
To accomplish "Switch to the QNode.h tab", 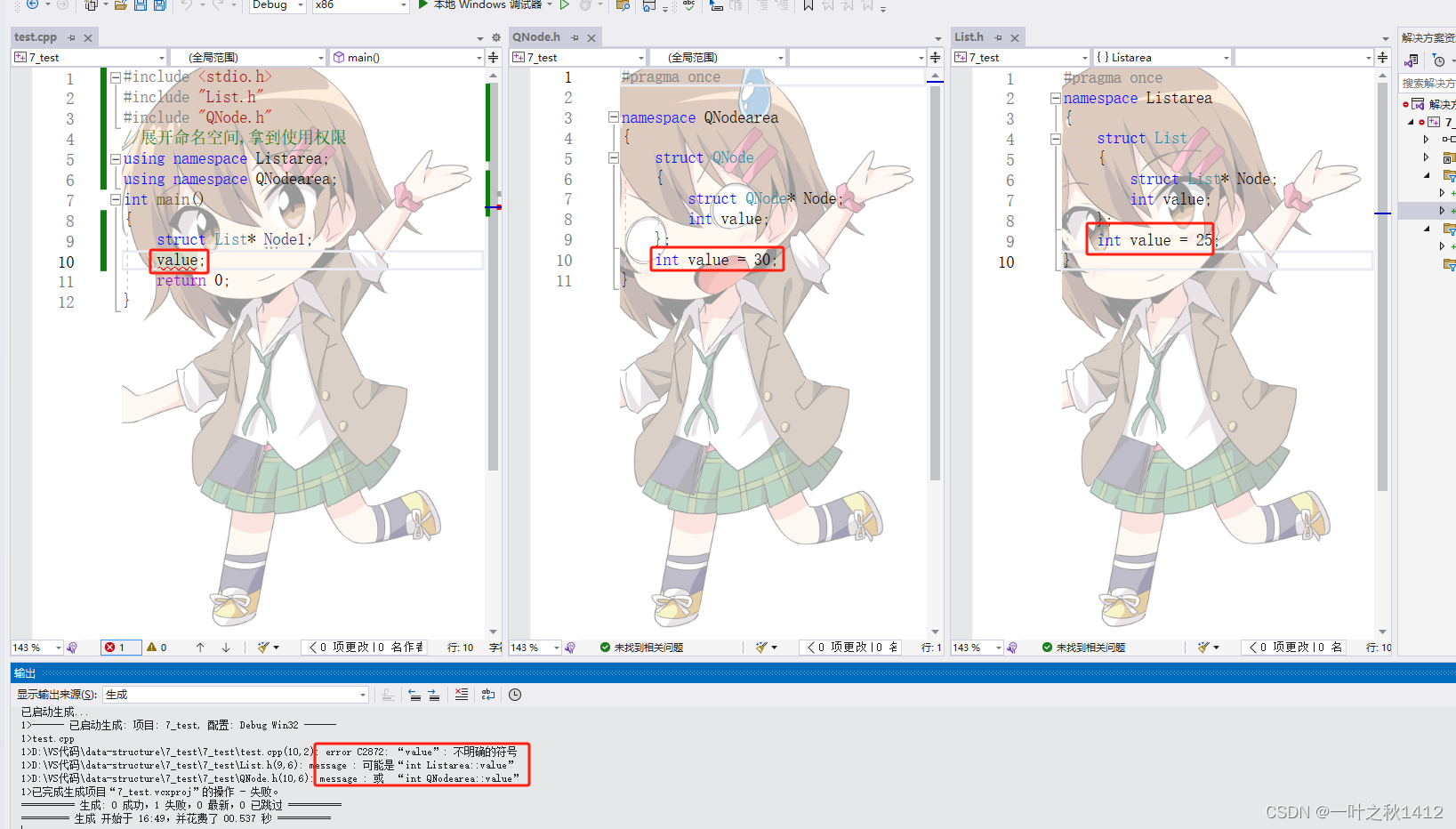I will [x=536, y=37].
